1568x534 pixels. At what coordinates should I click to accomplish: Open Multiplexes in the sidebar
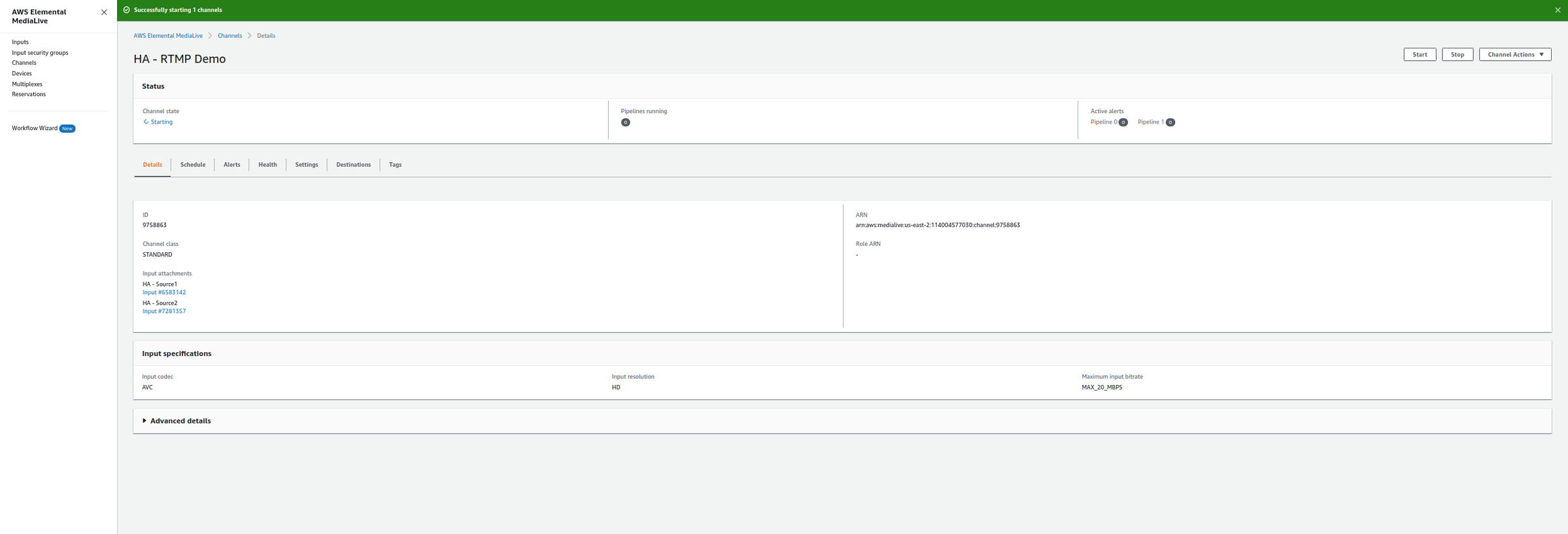[27, 84]
